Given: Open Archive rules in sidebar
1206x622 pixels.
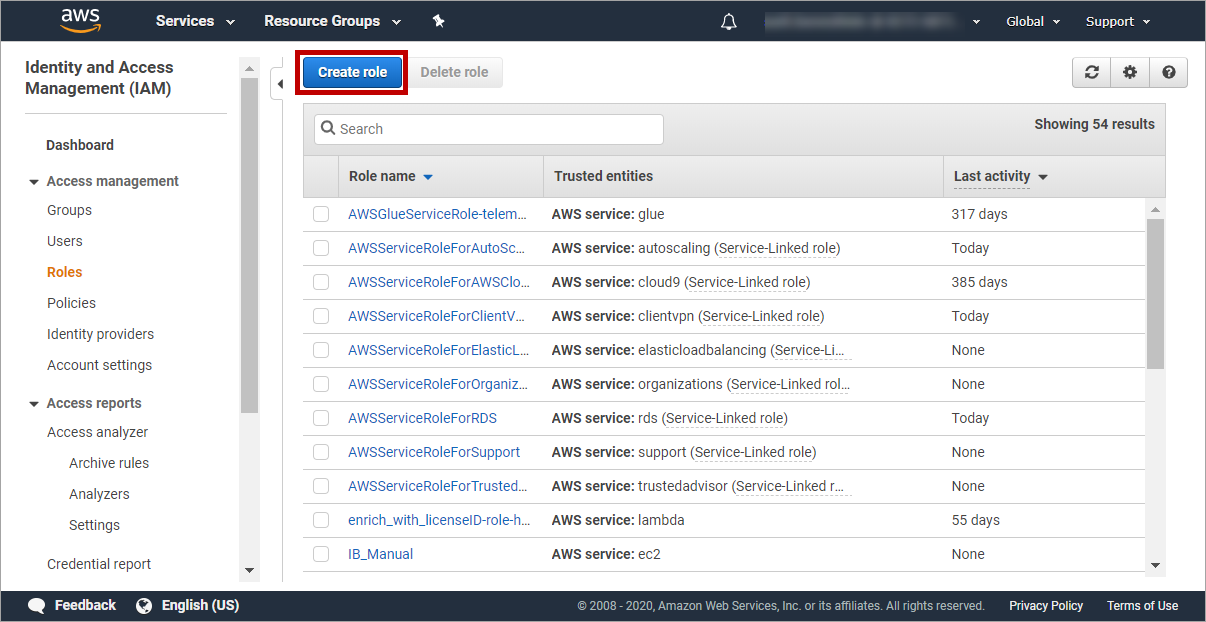Looking at the screenshot, I should (x=109, y=463).
